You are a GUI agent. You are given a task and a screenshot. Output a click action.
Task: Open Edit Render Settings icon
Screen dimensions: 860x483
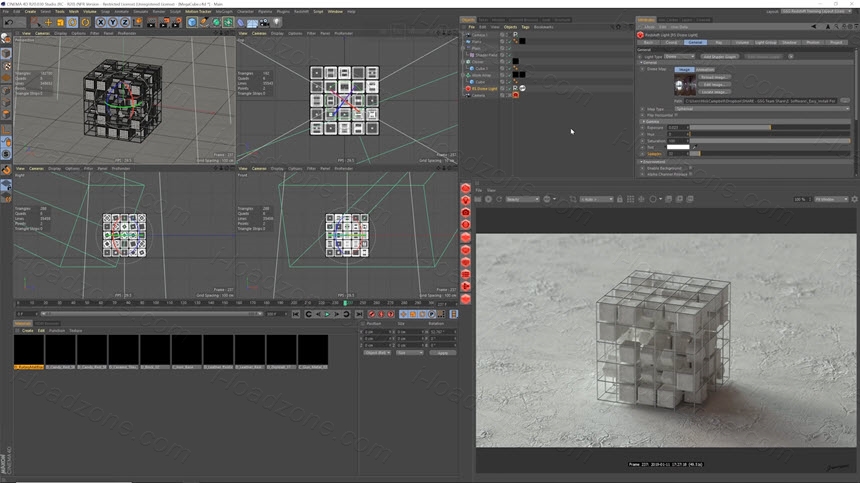pyautogui.click(x=176, y=22)
